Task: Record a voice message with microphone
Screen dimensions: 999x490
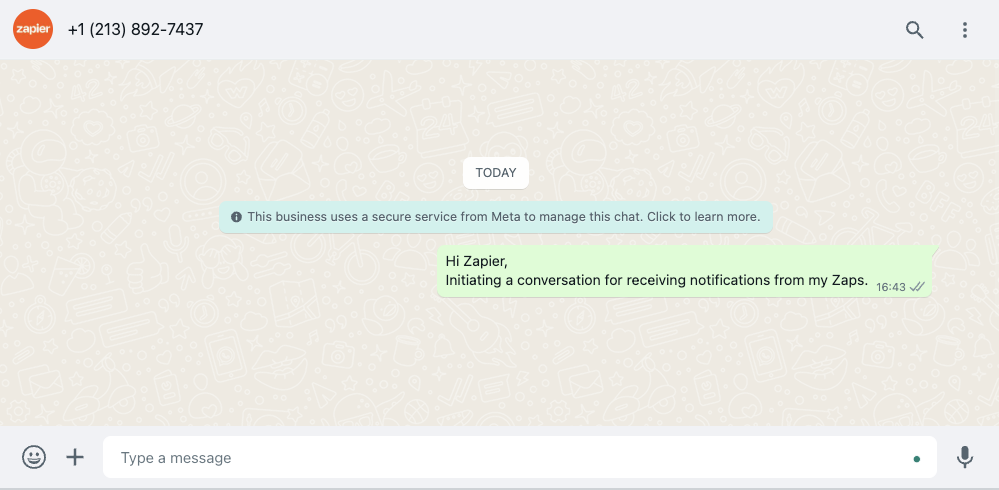Action: [965, 457]
